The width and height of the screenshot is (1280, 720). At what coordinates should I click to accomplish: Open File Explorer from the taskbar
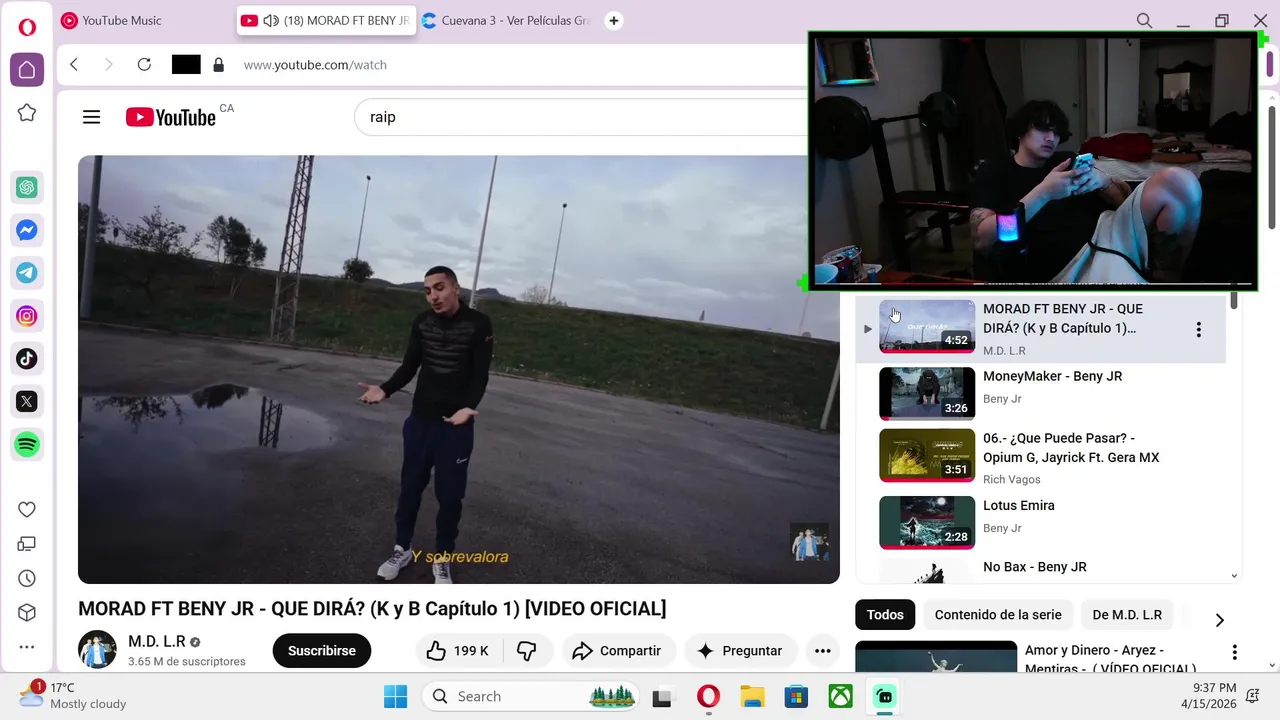752,697
